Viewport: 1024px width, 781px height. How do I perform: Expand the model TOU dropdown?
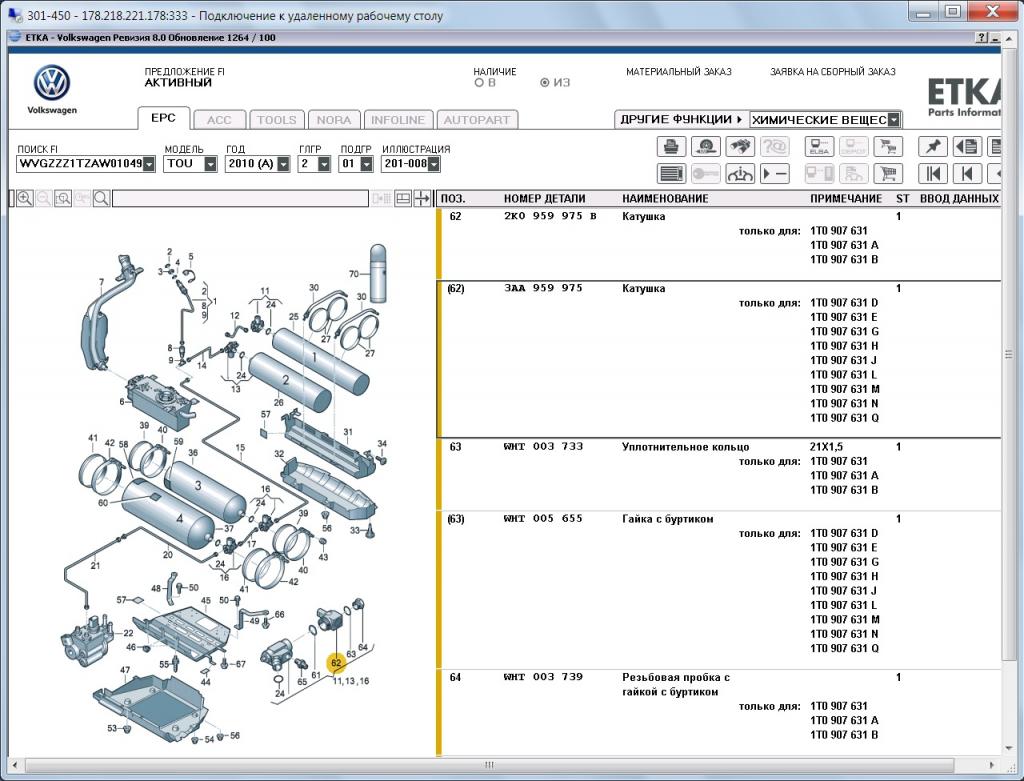[x=210, y=164]
